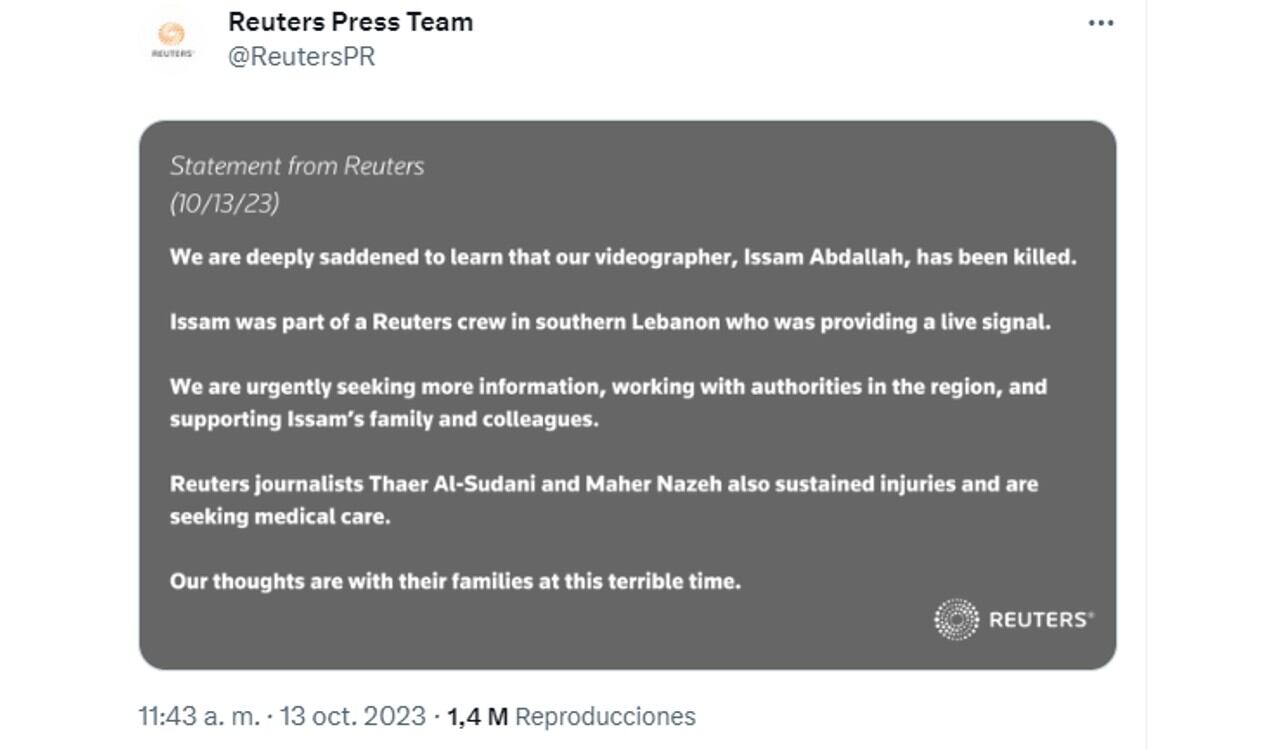This screenshot has height=750, width=1280.
Task: Click the 'Statement from Reuters' heading
Action: (x=297, y=166)
